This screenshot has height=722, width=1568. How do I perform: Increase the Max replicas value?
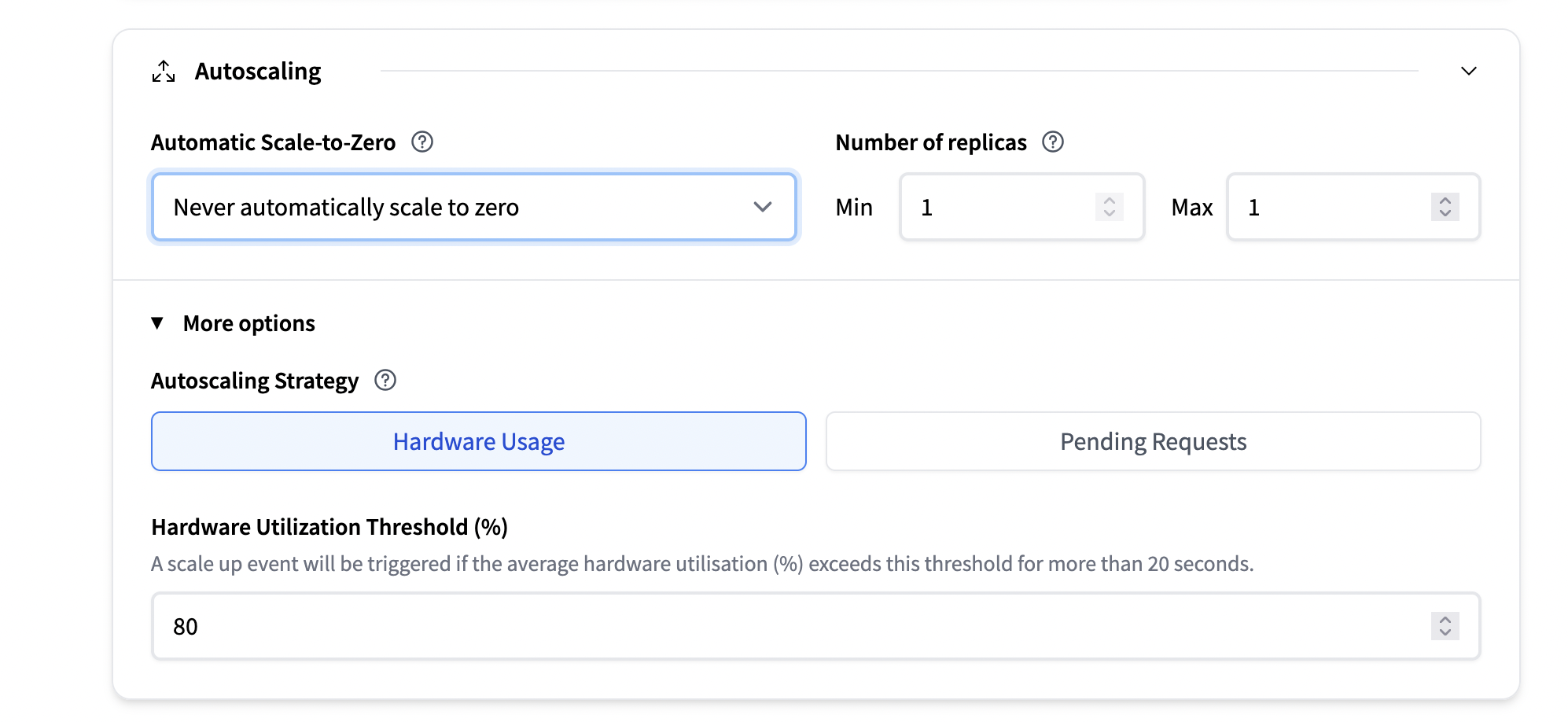[1445, 201]
